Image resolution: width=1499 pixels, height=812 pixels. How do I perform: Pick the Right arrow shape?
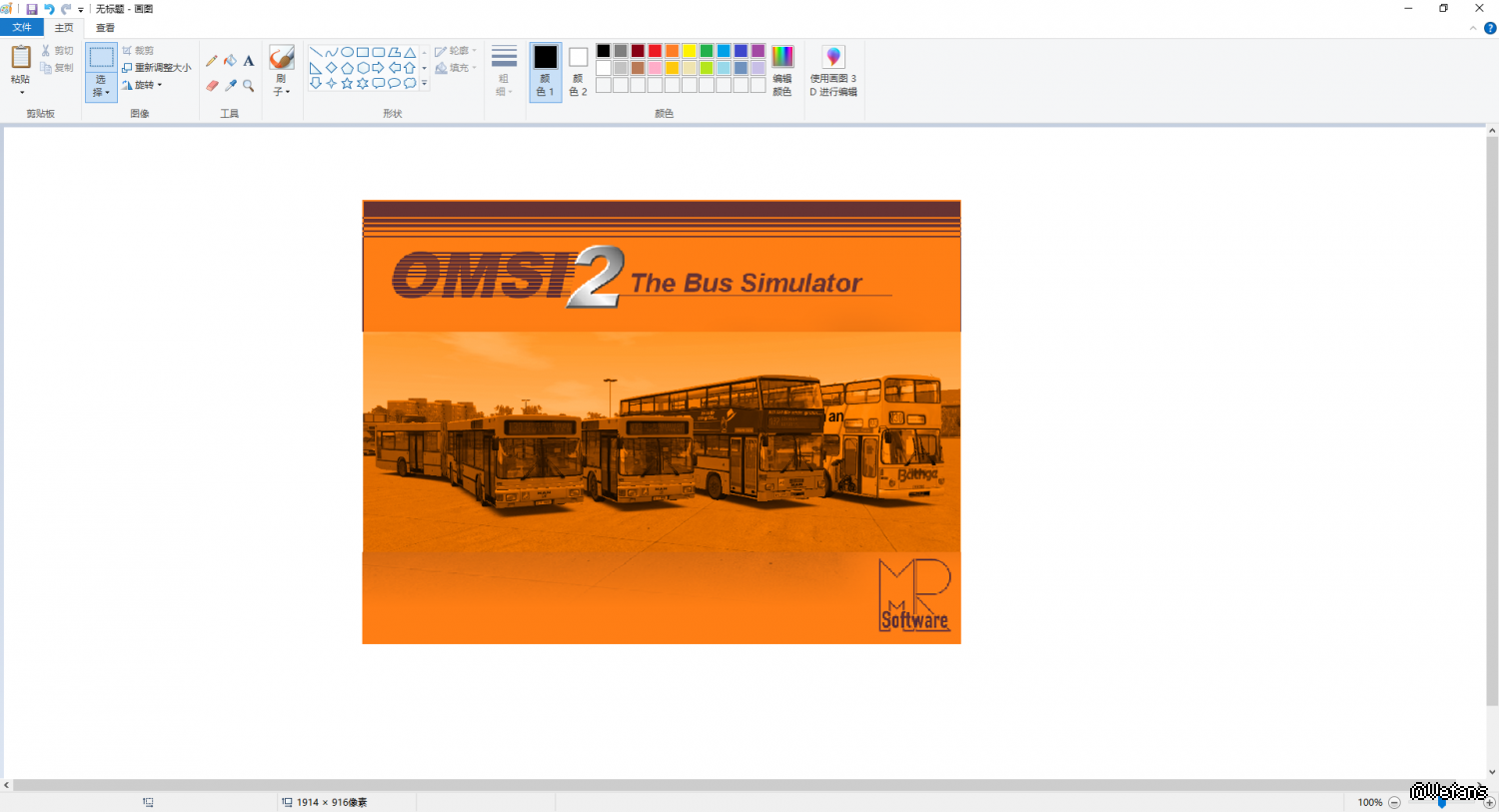(379, 68)
